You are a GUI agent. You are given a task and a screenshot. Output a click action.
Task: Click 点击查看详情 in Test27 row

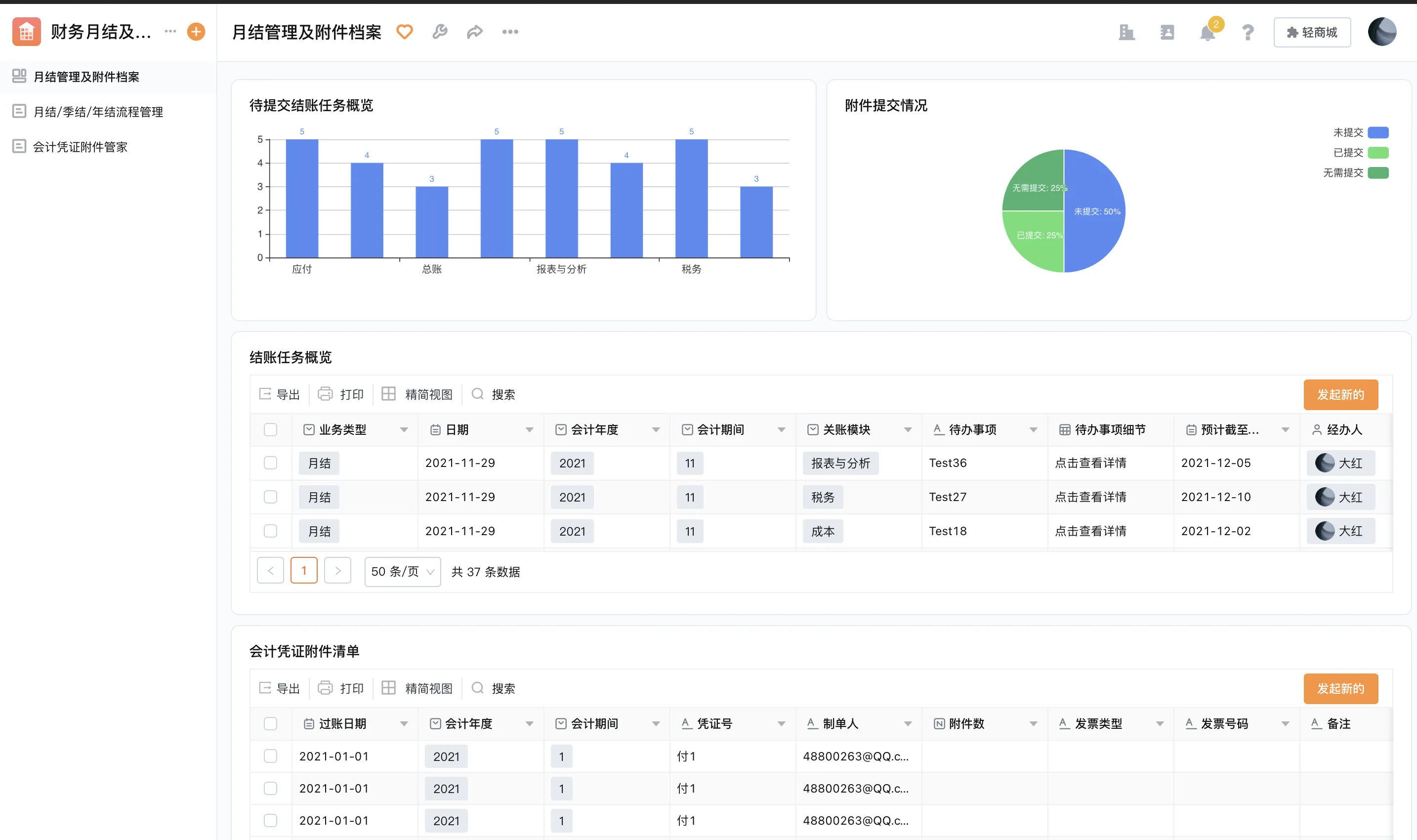coord(1090,497)
